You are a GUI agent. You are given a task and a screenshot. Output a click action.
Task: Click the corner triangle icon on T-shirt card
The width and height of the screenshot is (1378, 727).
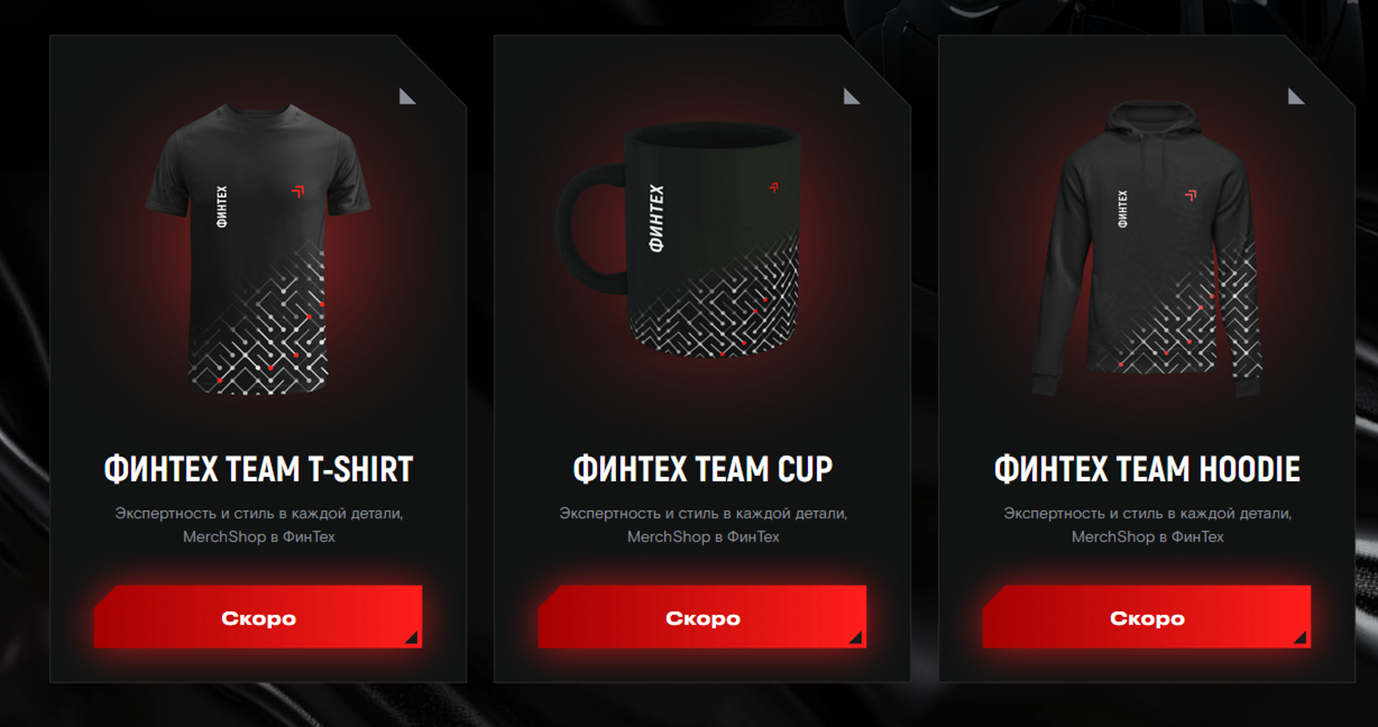point(407,96)
